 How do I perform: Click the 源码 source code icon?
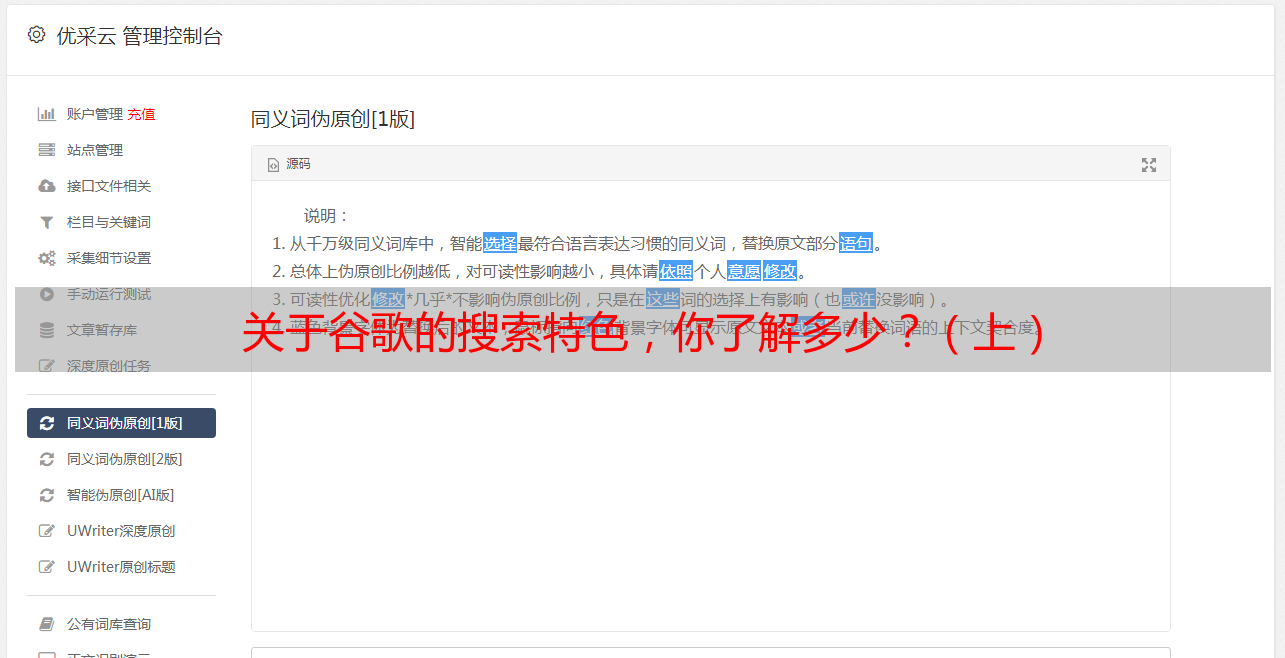(273, 165)
